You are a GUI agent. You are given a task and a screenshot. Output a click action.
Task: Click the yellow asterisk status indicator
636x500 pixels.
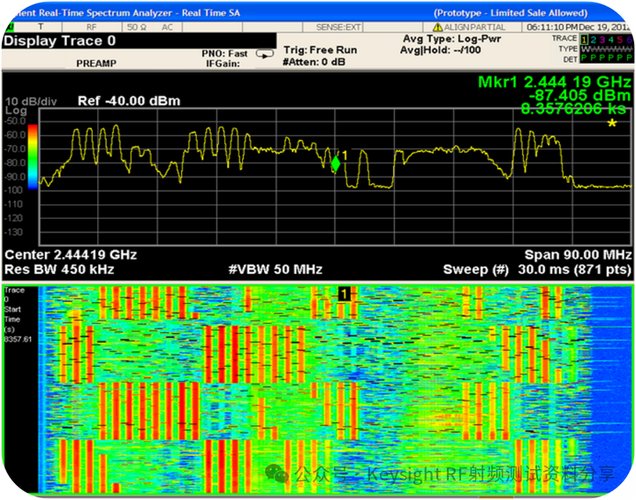tap(612, 123)
